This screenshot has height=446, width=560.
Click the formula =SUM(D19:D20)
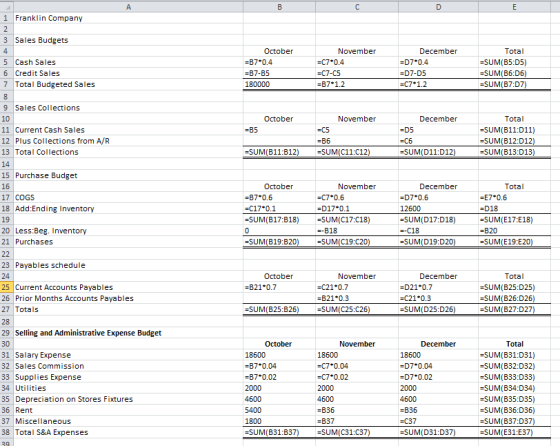click(438, 242)
